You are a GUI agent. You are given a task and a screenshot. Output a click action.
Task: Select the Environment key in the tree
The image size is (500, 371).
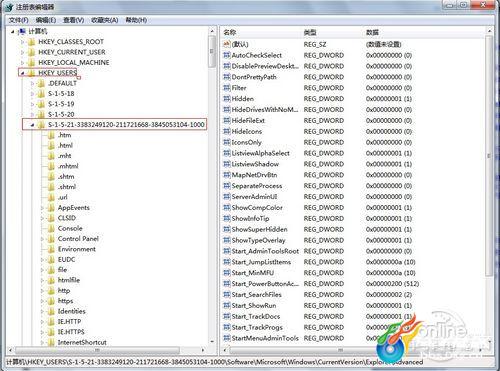(x=76, y=249)
